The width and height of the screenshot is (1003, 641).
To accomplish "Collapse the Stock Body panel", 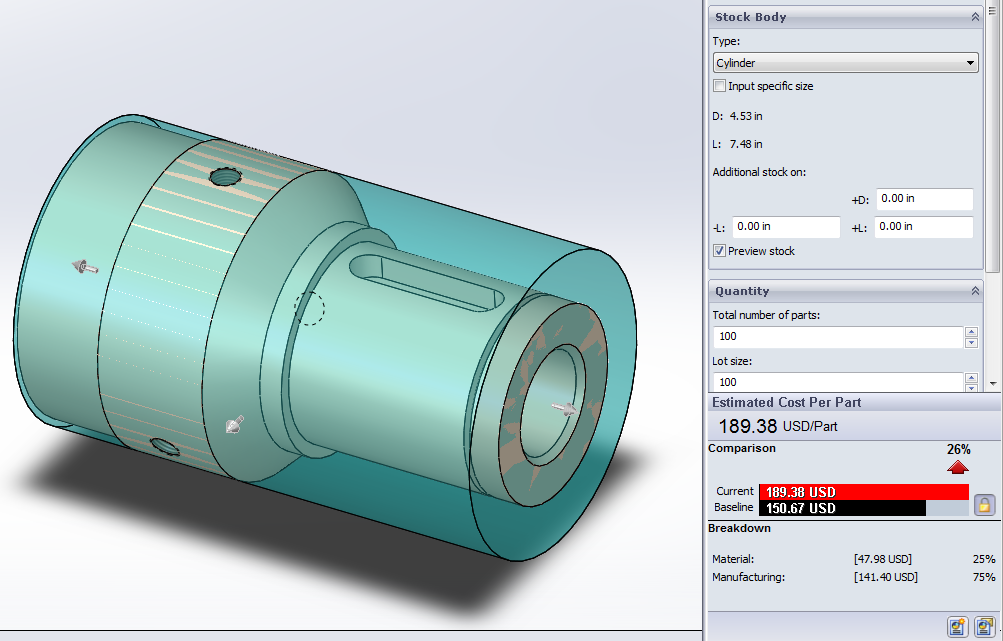I will [x=975, y=16].
